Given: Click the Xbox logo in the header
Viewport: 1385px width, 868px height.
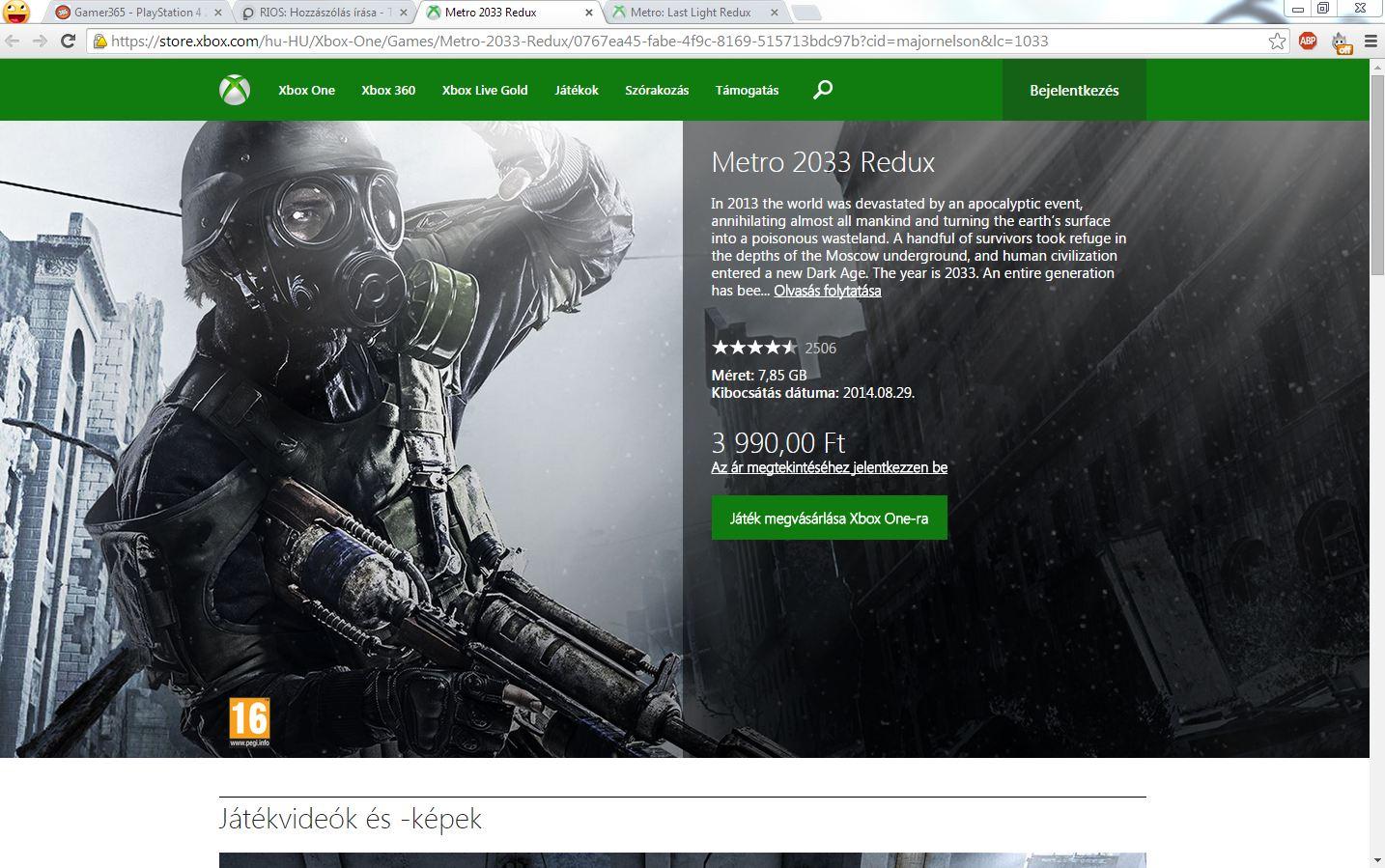Looking at the screenshot, I should (x=235, y=90).
